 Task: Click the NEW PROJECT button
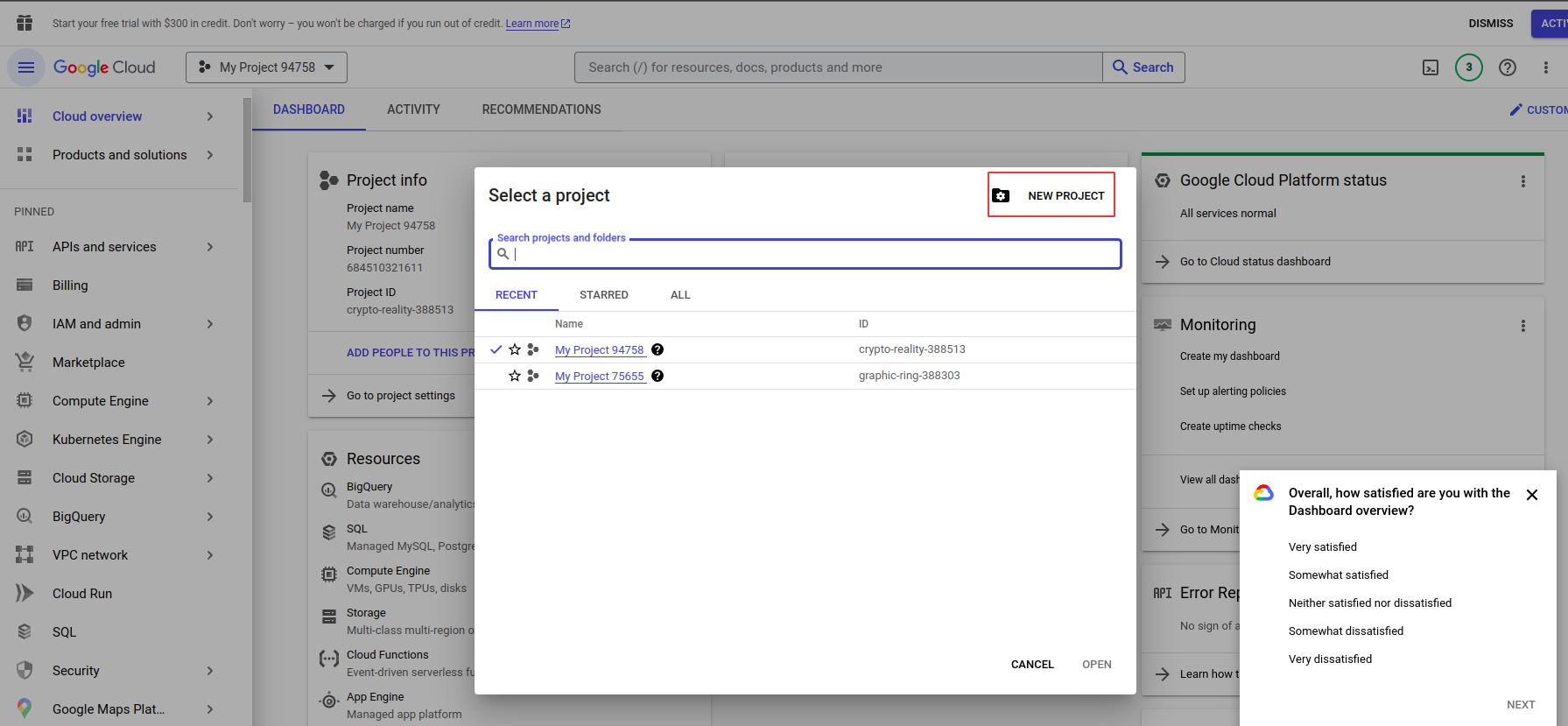click(x=1051, y=195)
